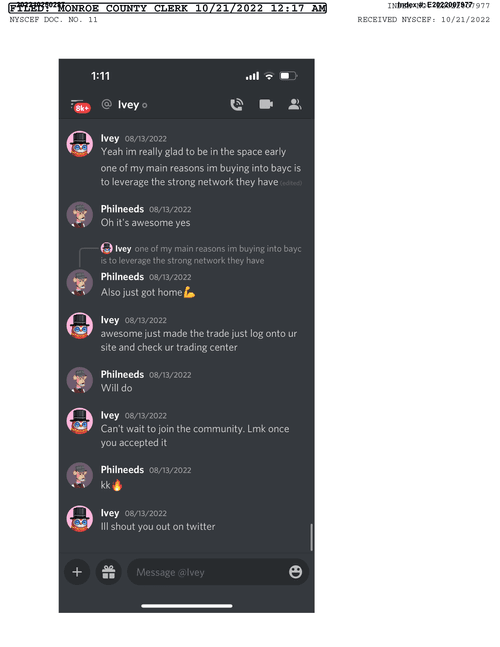The image size is (500, 647).
Task: Open the gift icon
Action: pos(108,572)
